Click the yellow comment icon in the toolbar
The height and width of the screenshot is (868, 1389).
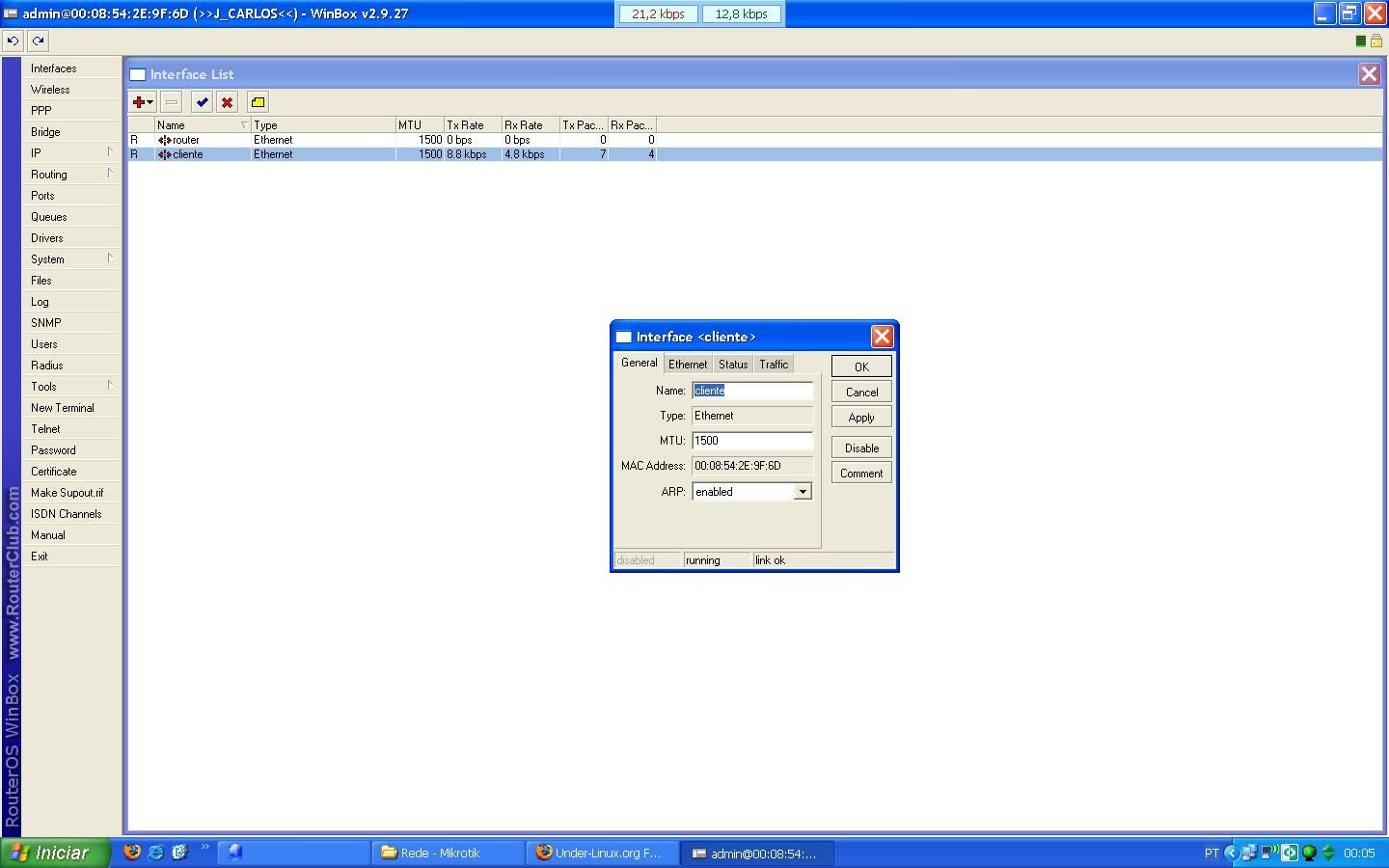tap(258, 102)
